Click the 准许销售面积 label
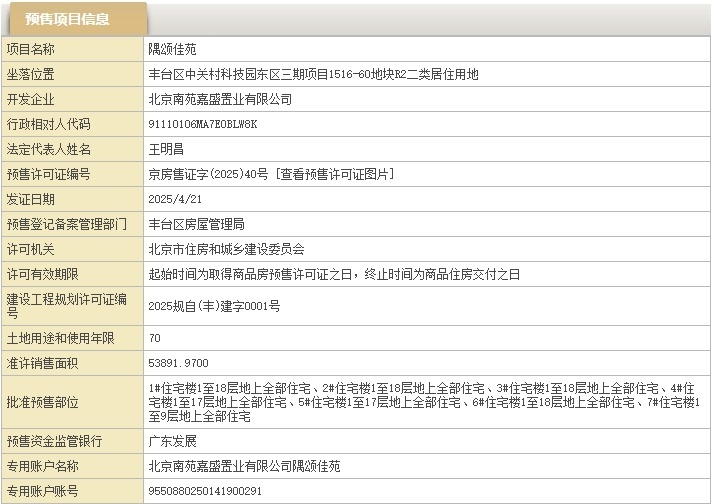712x504 pixels. coord(43,363)
